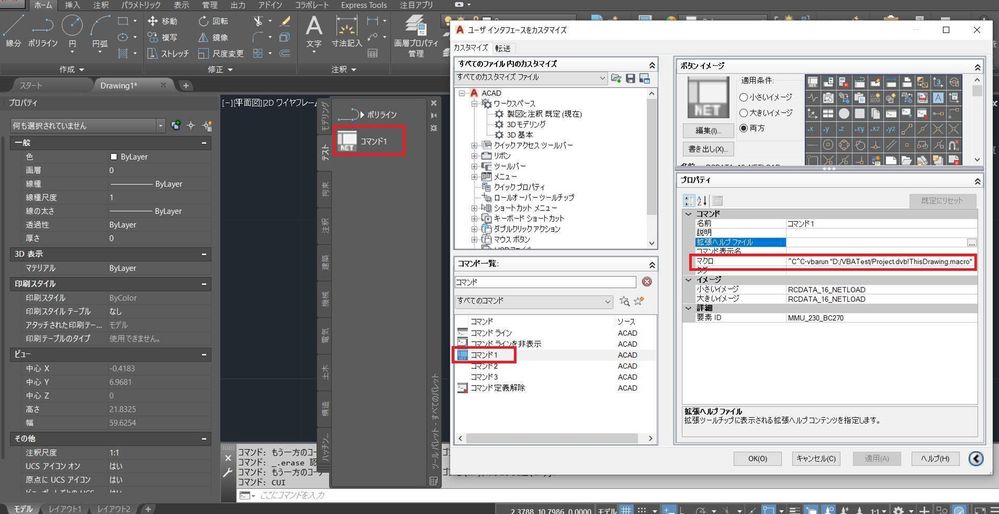Switch to the レイアウト1 layout tab
This screenshot has height=514, width=999.
[63, 509]
